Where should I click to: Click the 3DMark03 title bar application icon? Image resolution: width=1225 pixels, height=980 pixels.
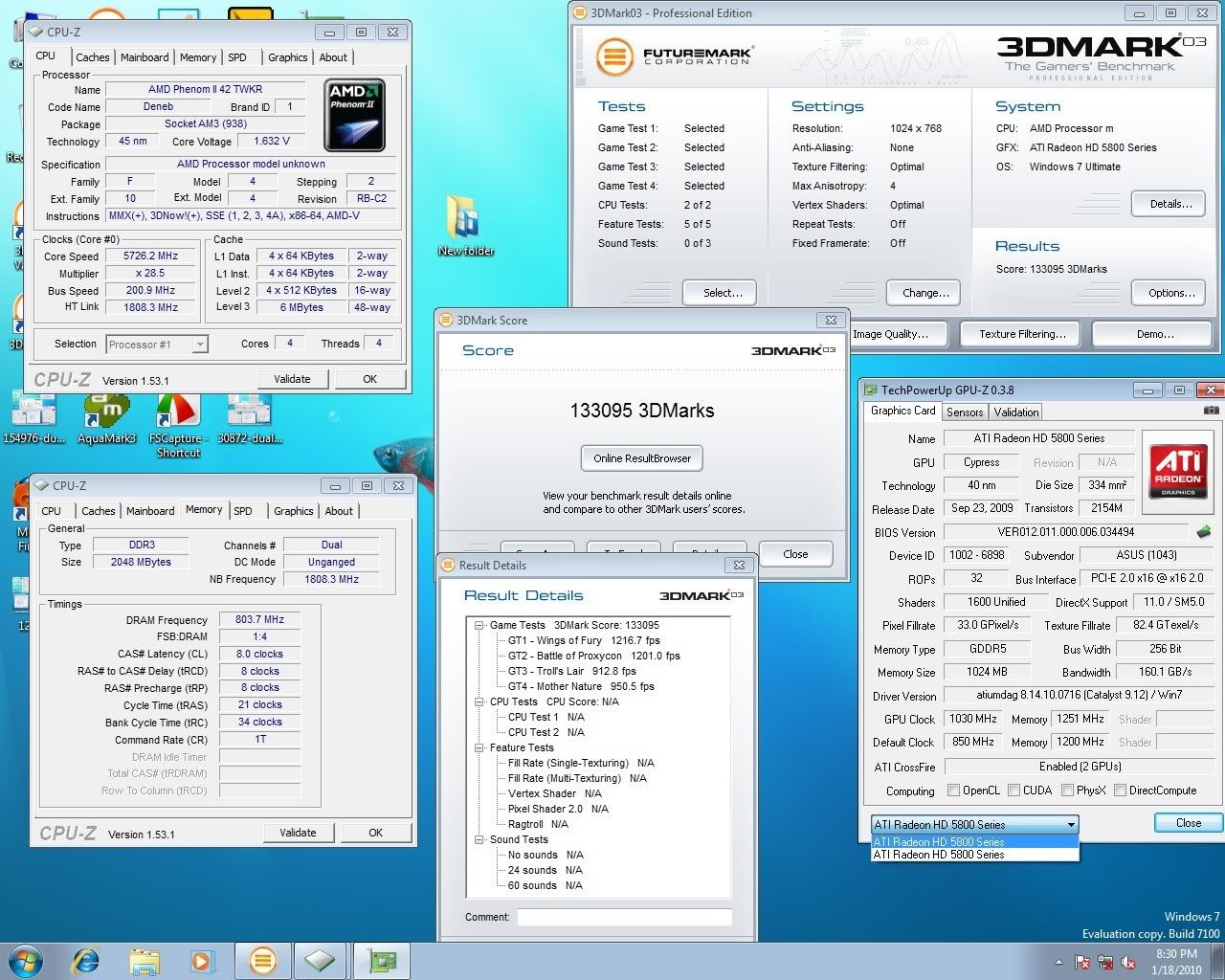(x=580, y=13)
